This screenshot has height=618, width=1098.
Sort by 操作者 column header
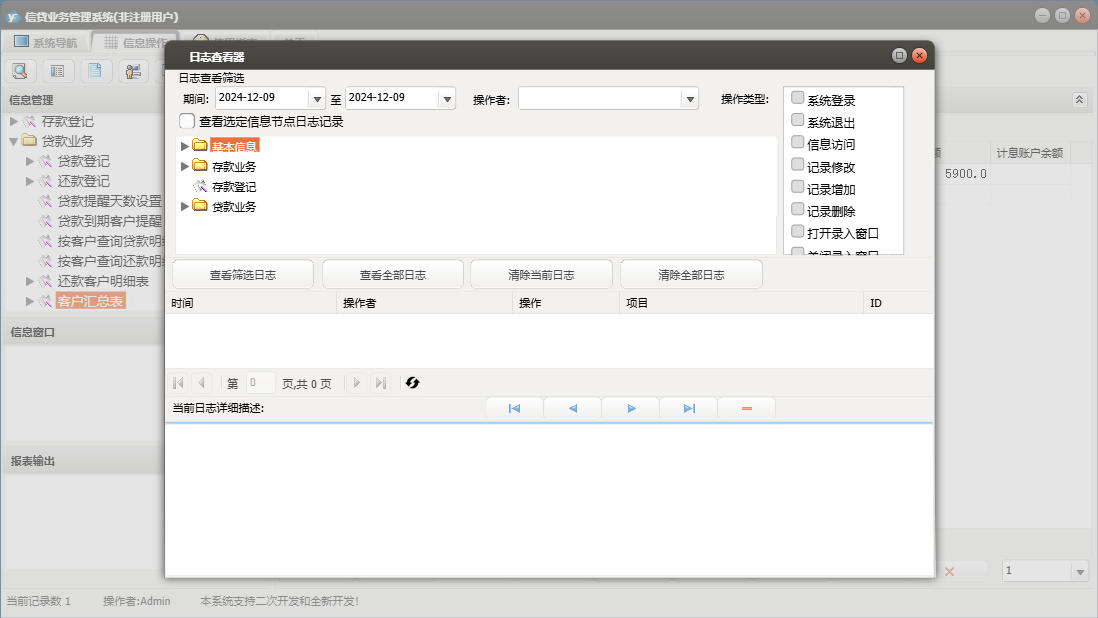tap(424, 303)
